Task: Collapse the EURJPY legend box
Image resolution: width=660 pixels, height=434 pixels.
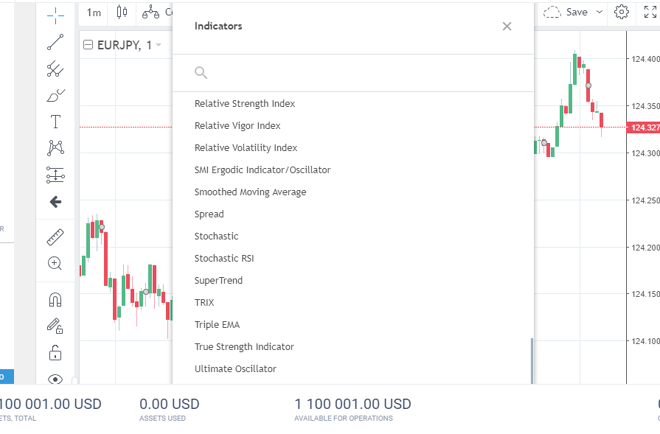Action: pos(88,46)
